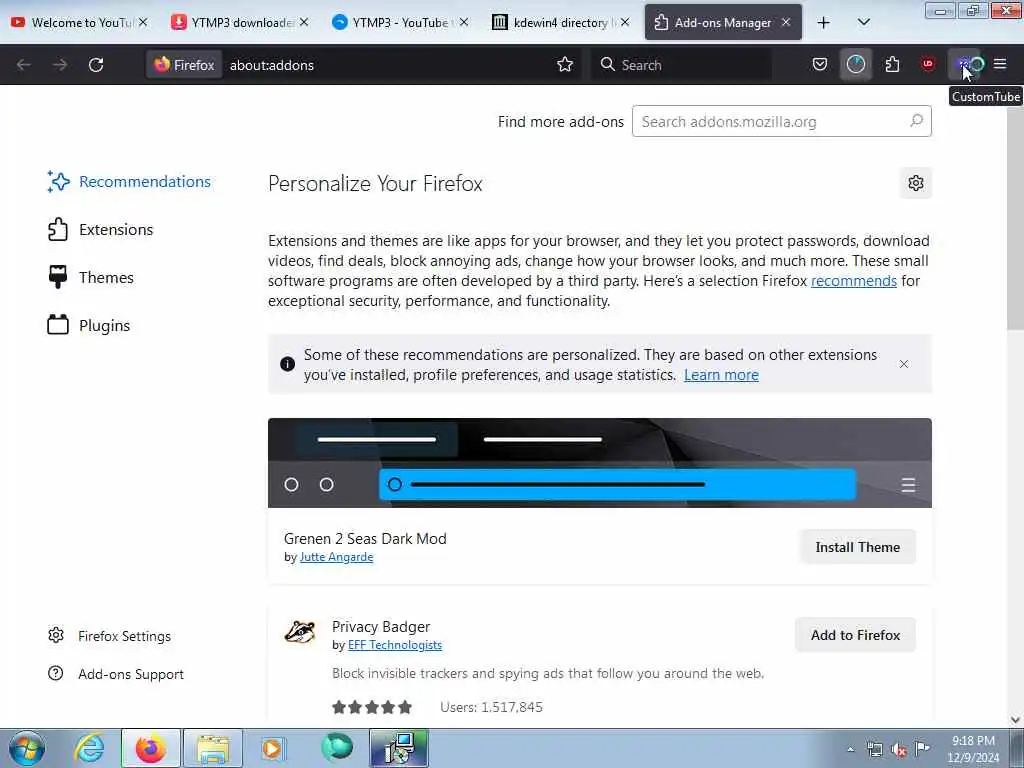Click the network tray icon

874,749
